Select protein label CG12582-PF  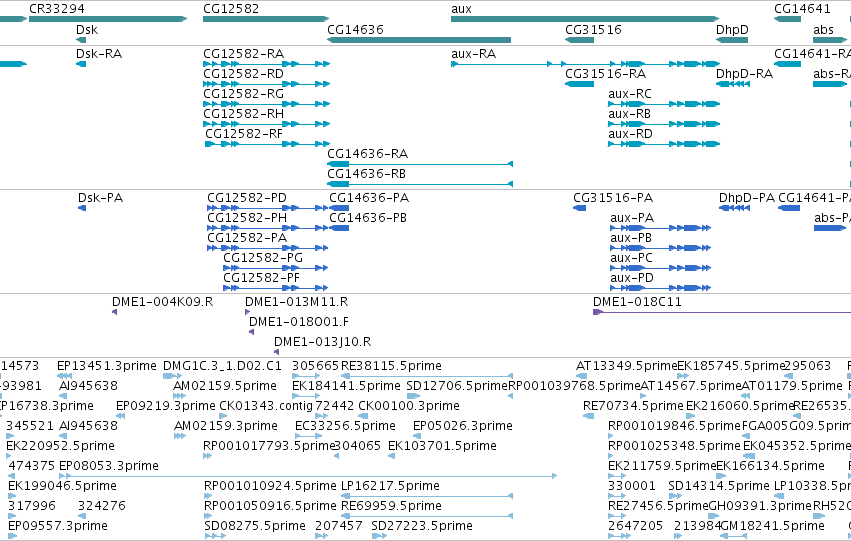click(x=262, y=278)
